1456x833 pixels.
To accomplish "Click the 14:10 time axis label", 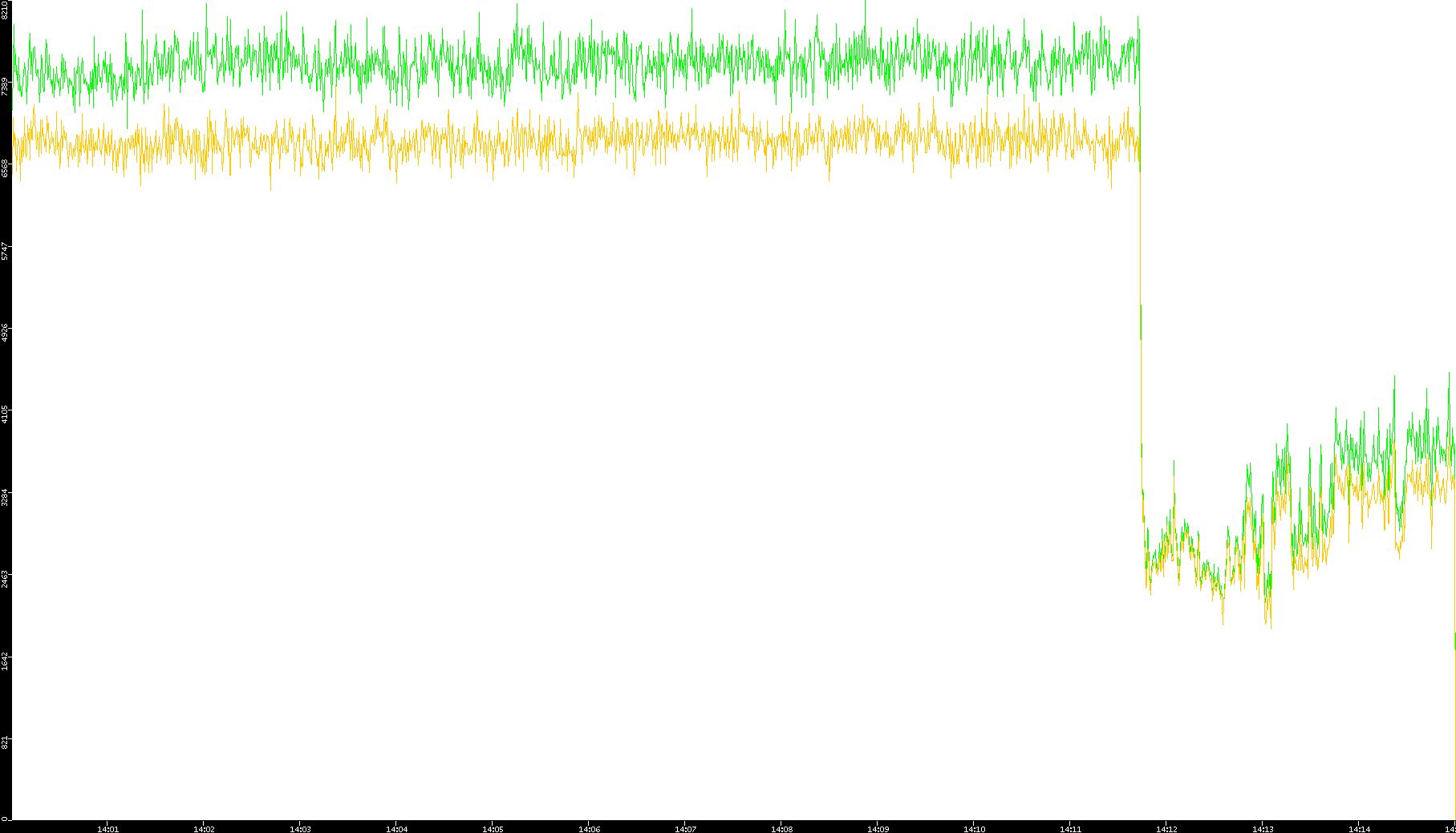I will coord(974,828).
